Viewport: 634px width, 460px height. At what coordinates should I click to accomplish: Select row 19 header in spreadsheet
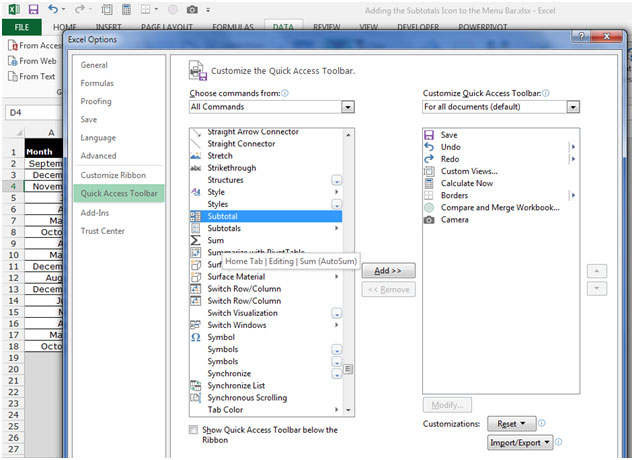pos(13,358)
